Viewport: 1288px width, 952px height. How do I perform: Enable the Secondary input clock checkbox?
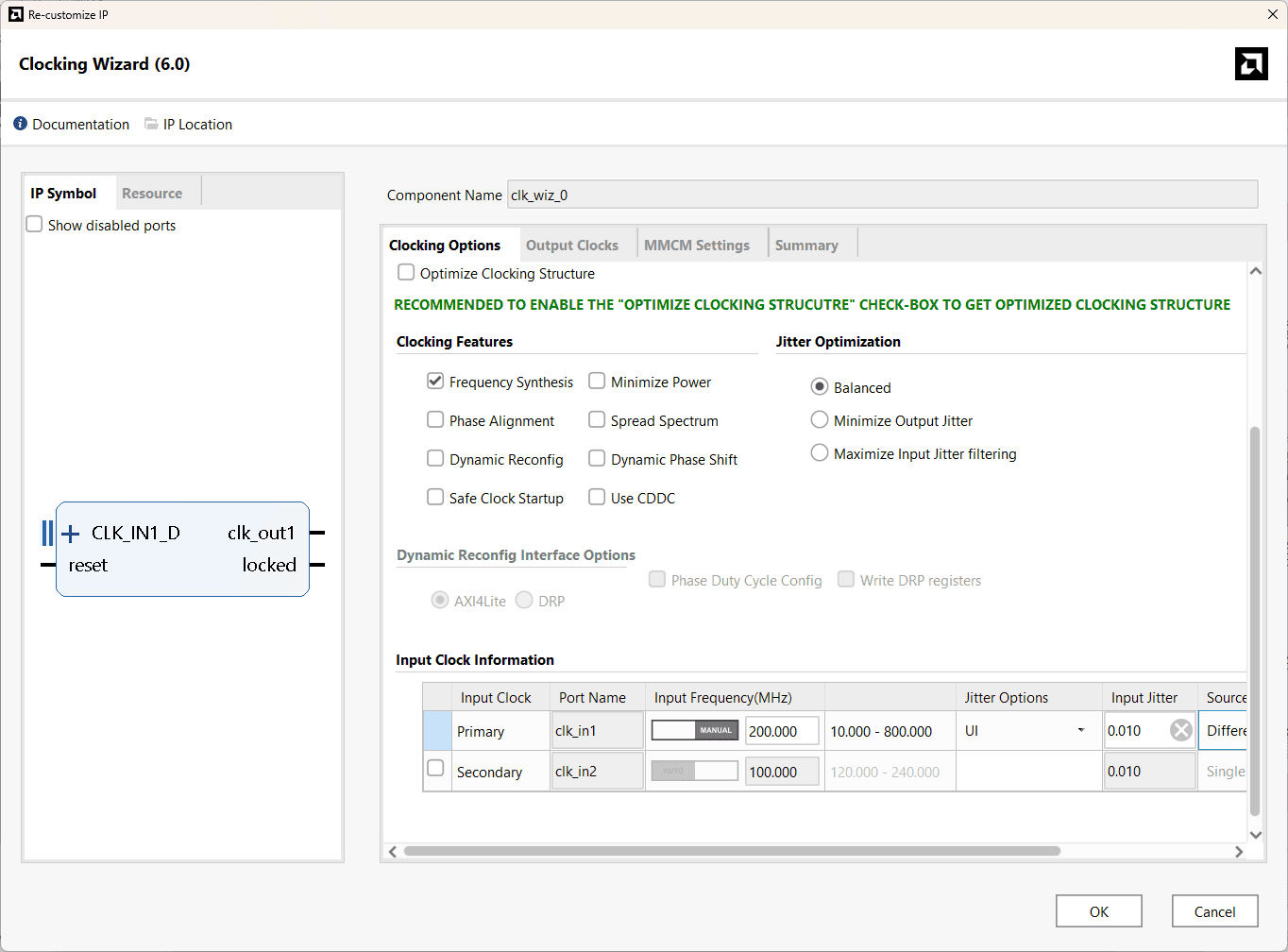click(x=435, y=769)
